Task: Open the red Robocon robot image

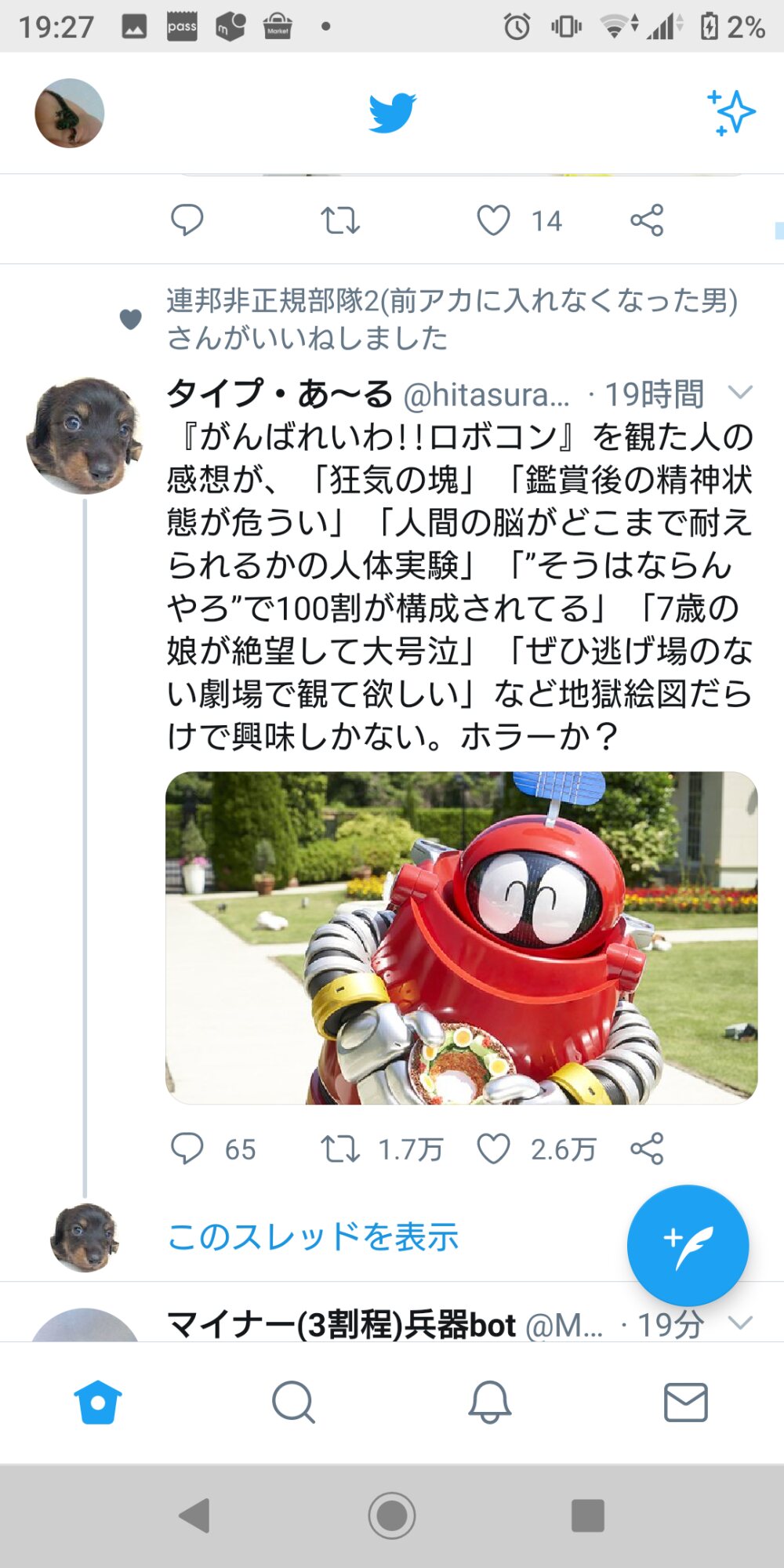Action: (x=461, y=938)
